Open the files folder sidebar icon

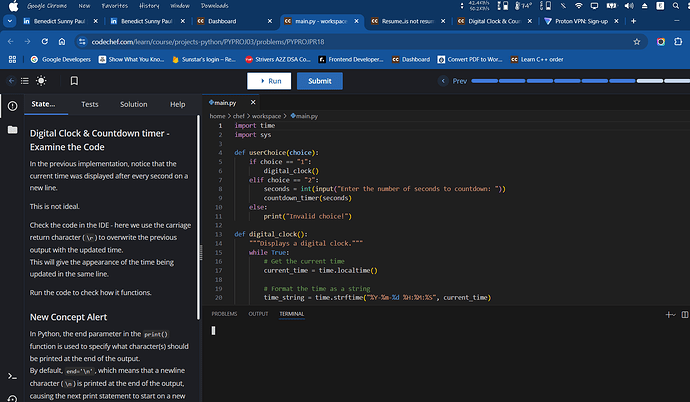(x=12, y=130)
